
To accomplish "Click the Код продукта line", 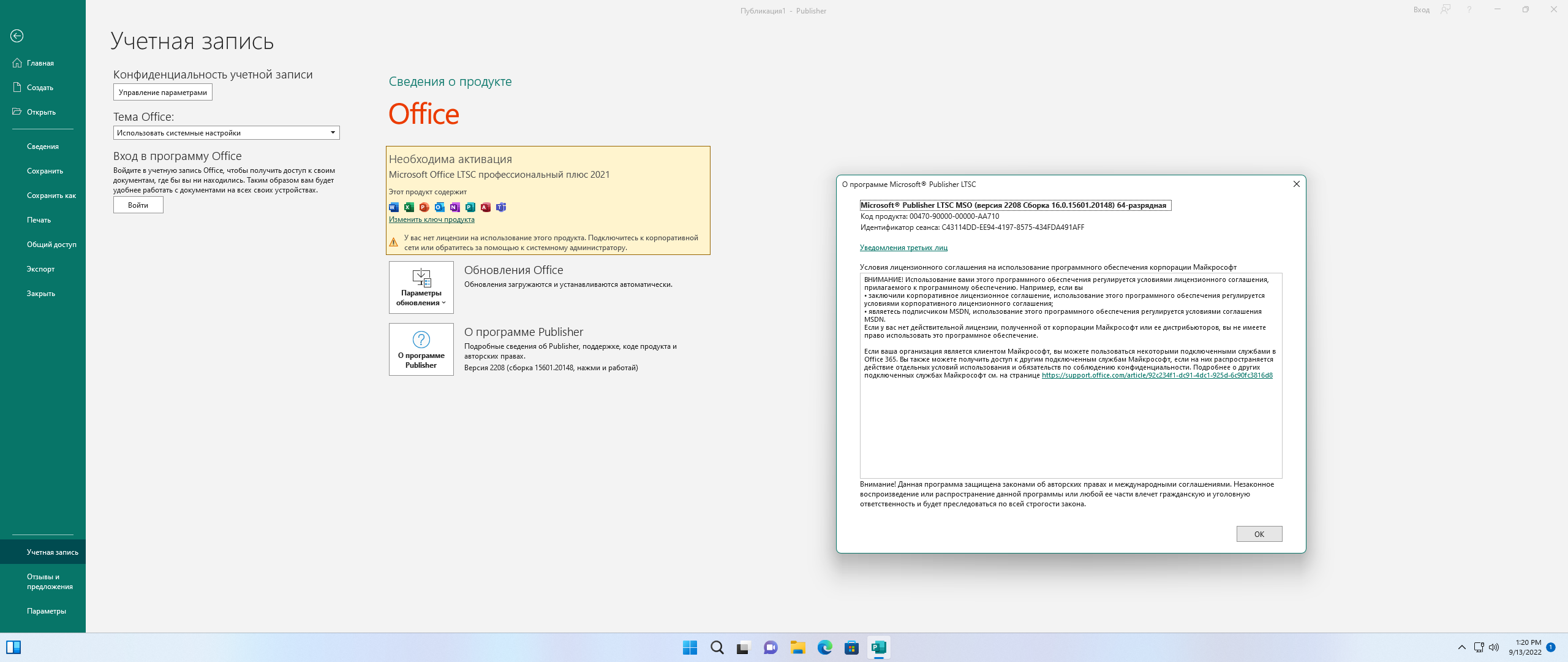I will (930, 216).
